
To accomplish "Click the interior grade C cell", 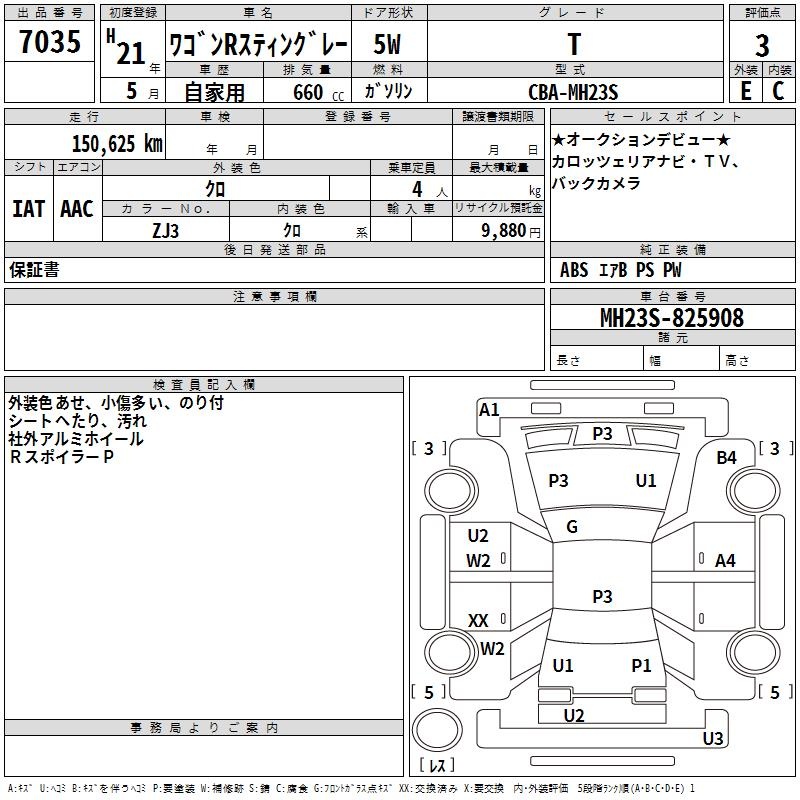I will click(778, 90).
